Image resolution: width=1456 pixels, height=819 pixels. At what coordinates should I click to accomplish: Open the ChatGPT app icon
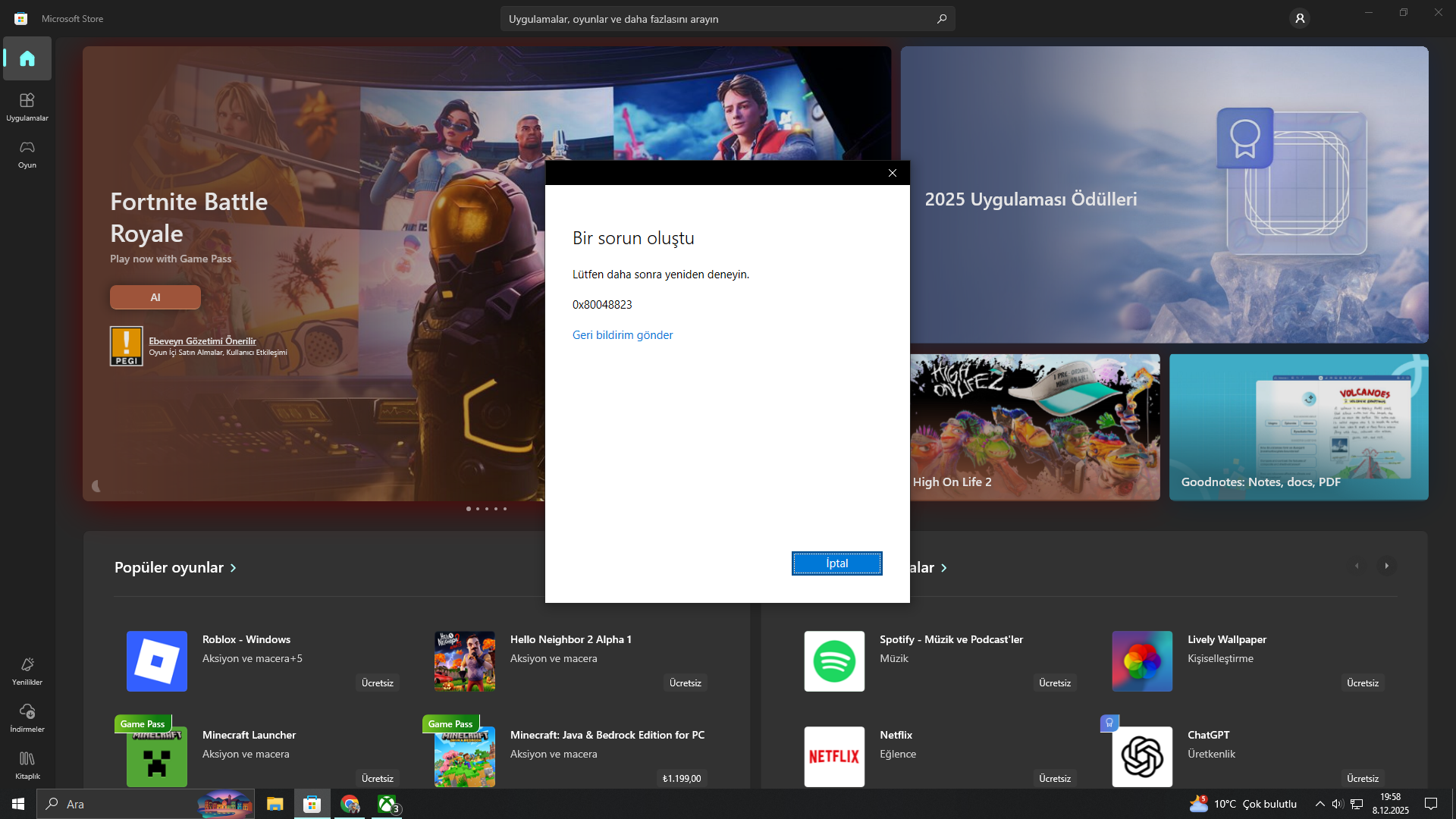point(1142,757)
